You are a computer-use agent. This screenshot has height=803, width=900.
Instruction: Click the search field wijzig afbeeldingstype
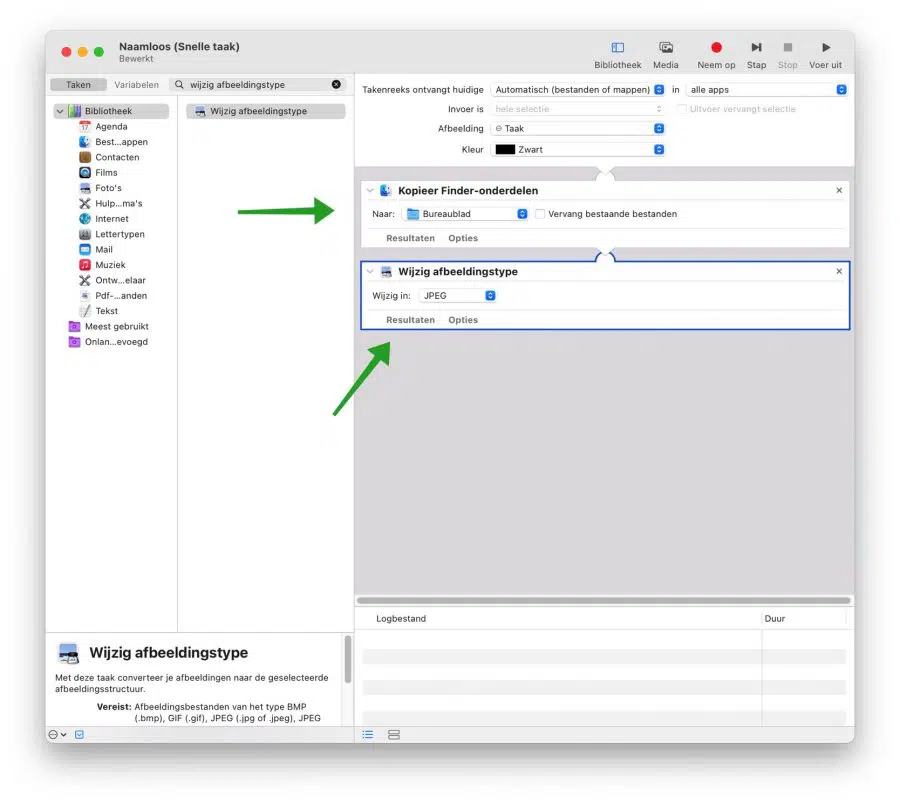[257, 84]
